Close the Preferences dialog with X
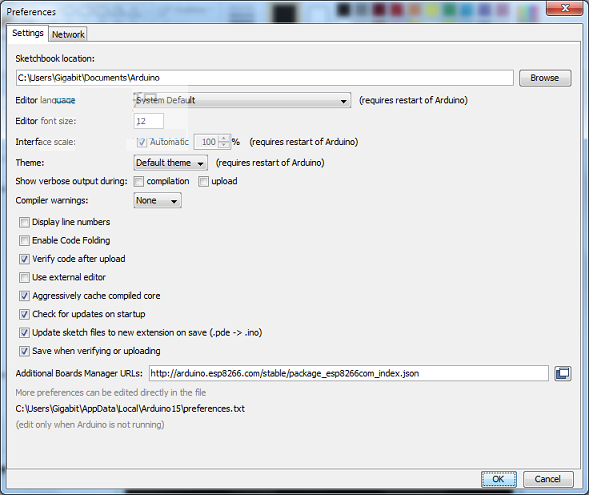Screen dimensions: 589x495 pos(566,8)
